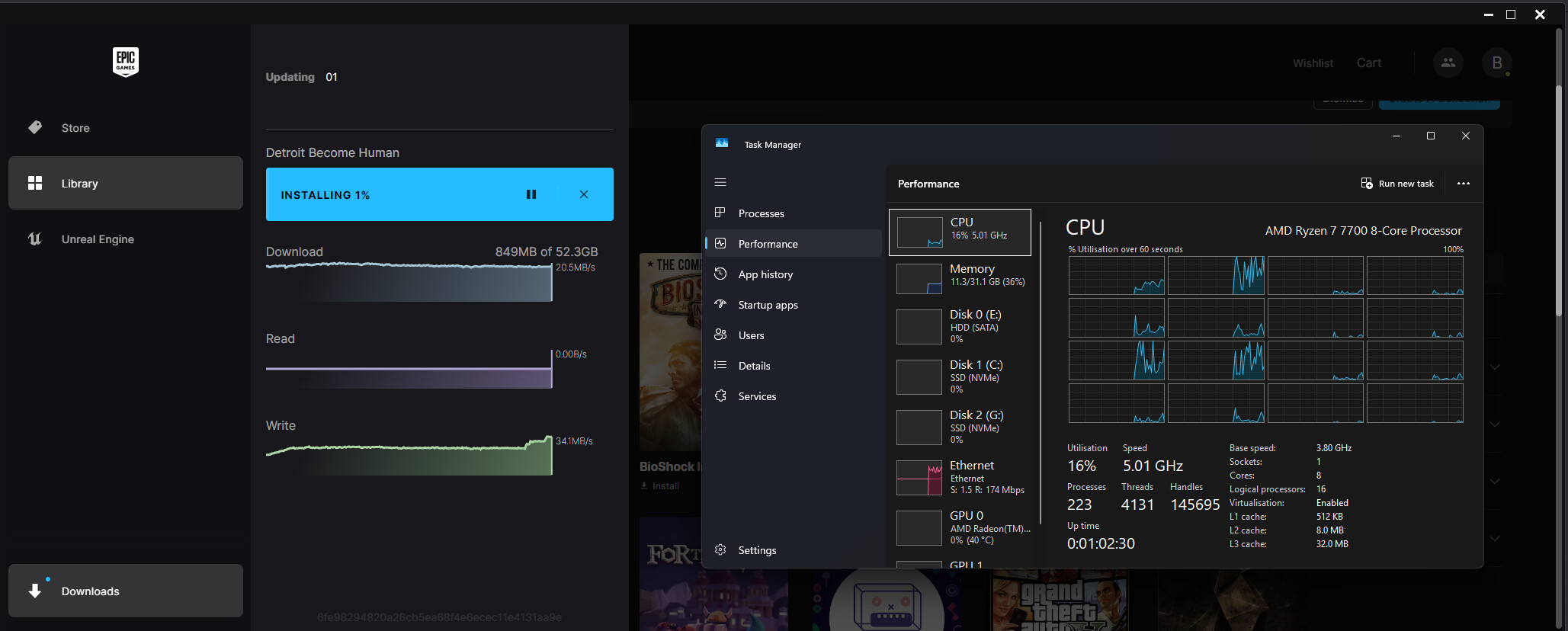This screenshot has height=631, width=1568.
Task: Open Task Manager Settings
Action: 794,549
